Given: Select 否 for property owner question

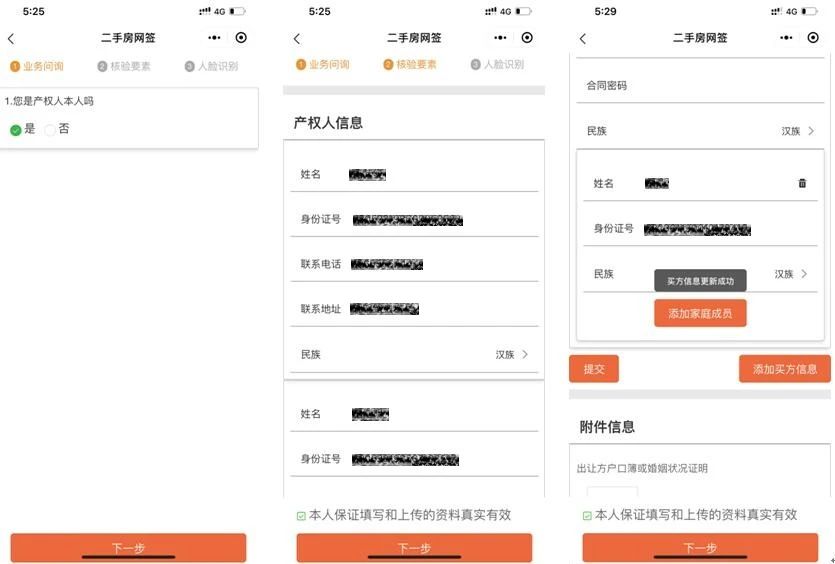Looking at the screenshot, I should [50, 129].
